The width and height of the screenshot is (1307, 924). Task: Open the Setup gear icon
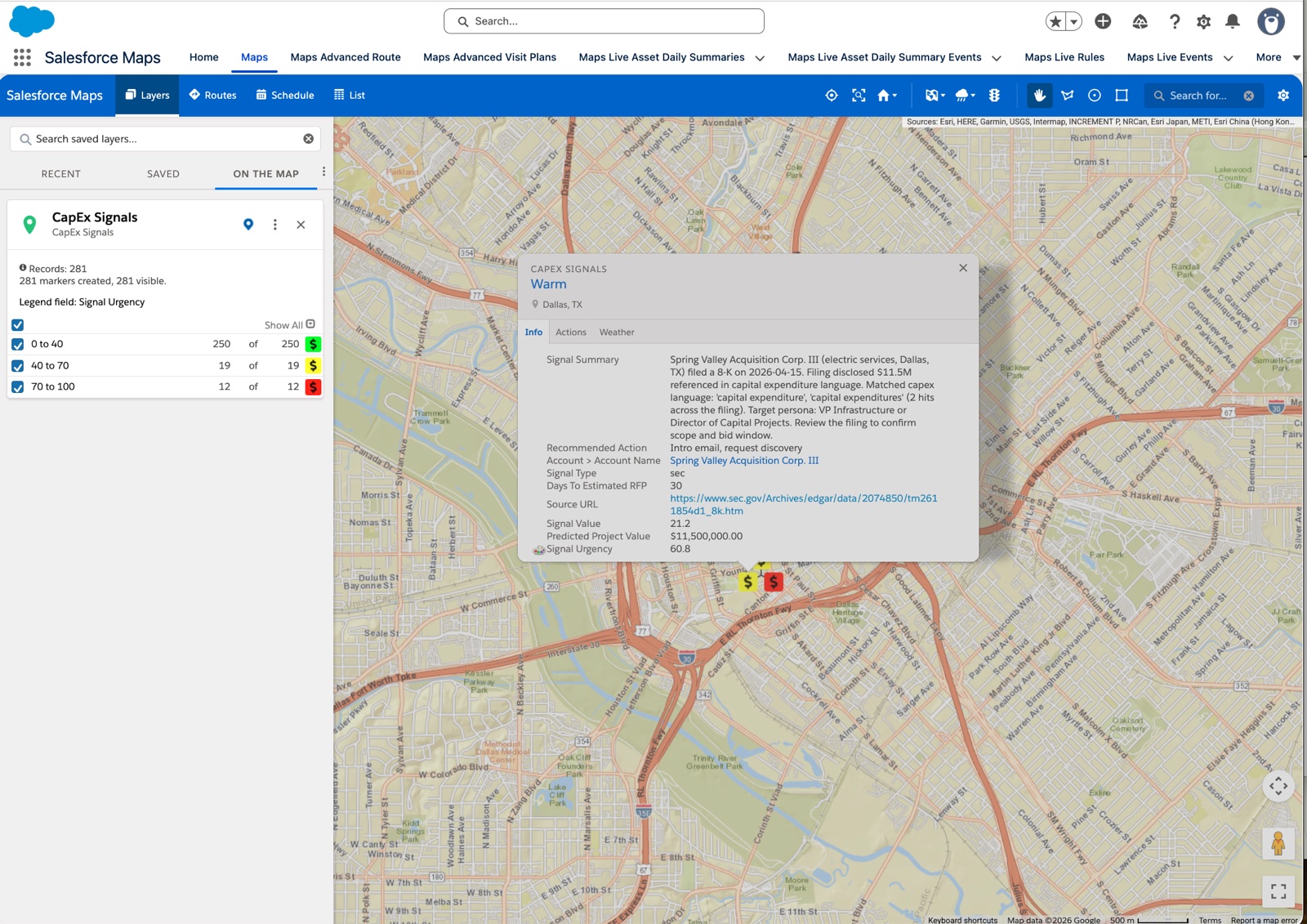coord(1203,22)
